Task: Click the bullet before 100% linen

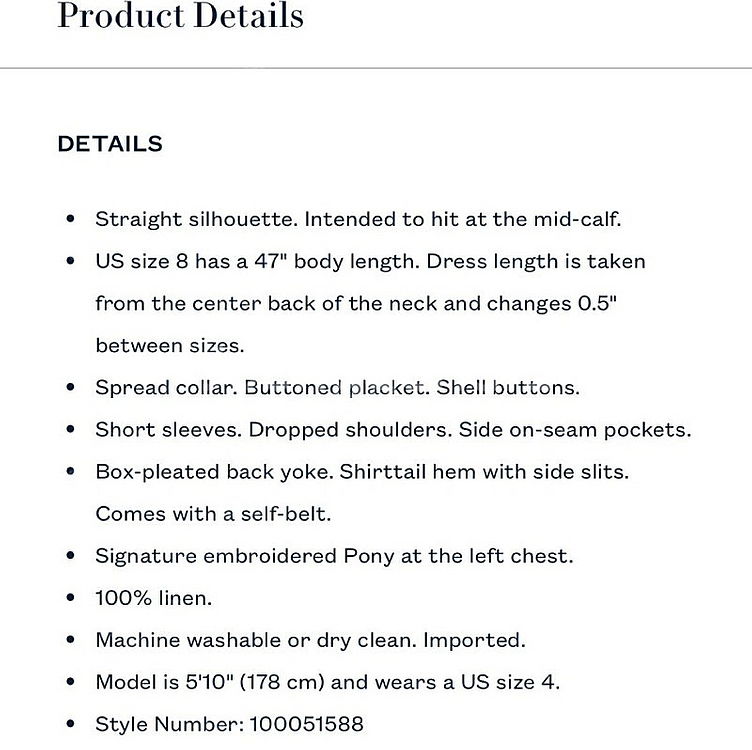Action: [x=70, y=598]
